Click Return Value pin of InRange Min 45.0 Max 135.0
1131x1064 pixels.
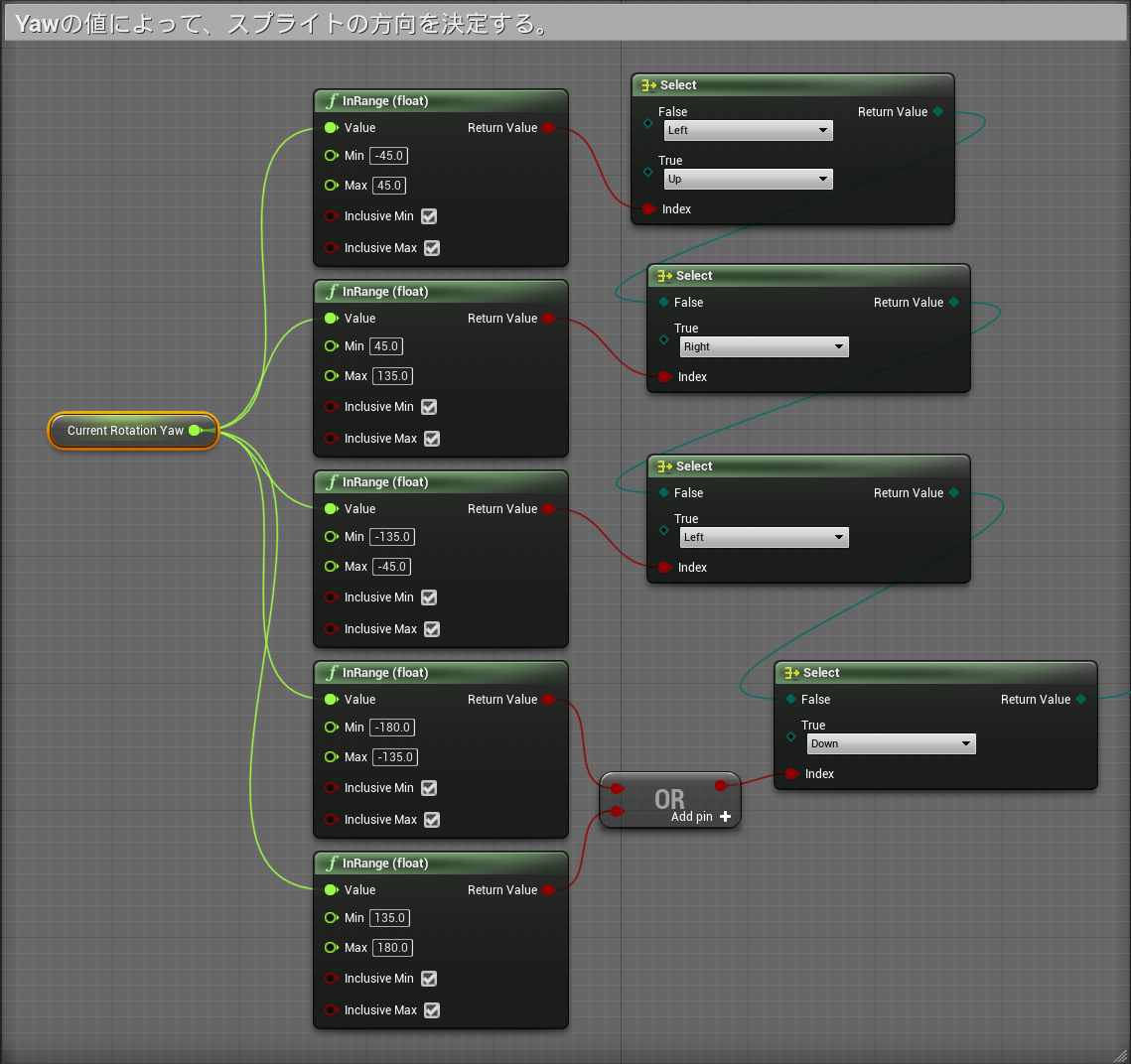coord(548,318)
